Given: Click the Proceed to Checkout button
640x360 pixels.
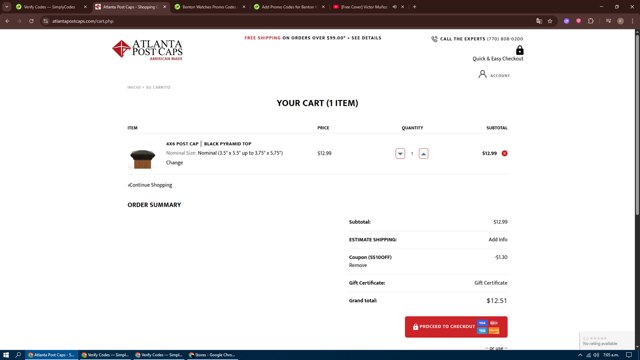Looking at the screenshot, I should pos(456,327).
